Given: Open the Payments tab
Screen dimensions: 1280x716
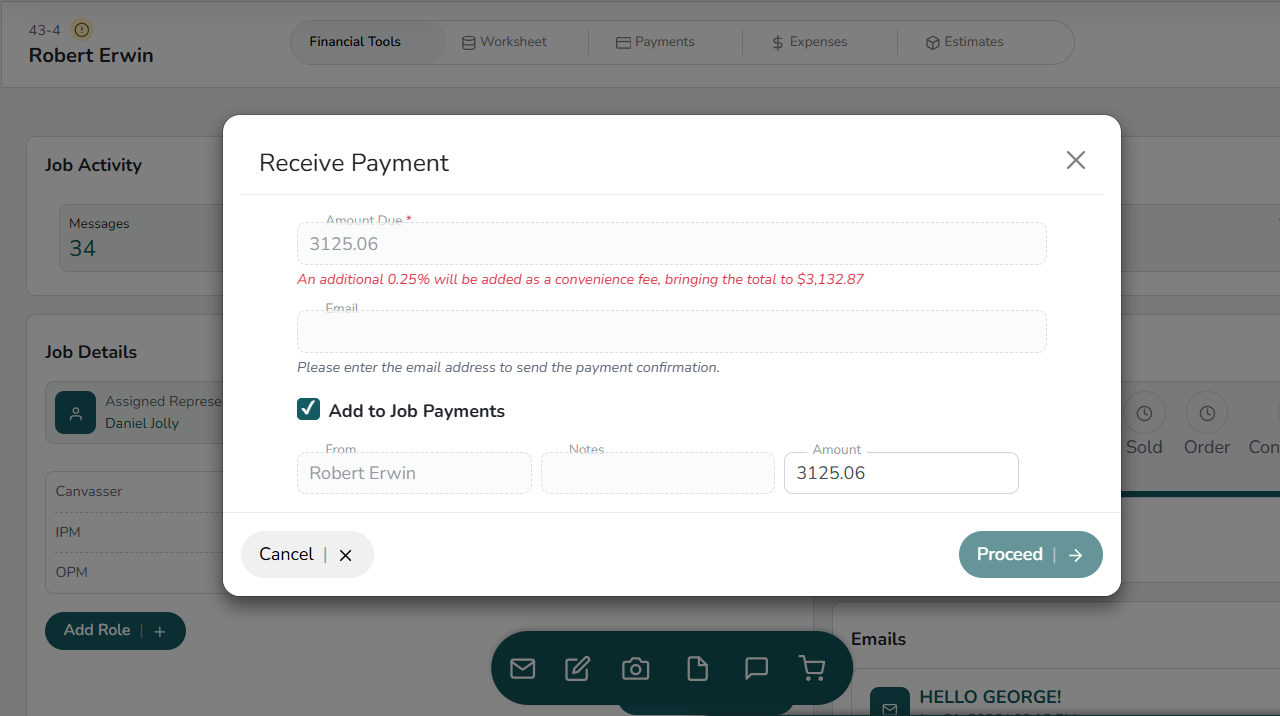Looking at the screenshot, I should pos(655,42).
